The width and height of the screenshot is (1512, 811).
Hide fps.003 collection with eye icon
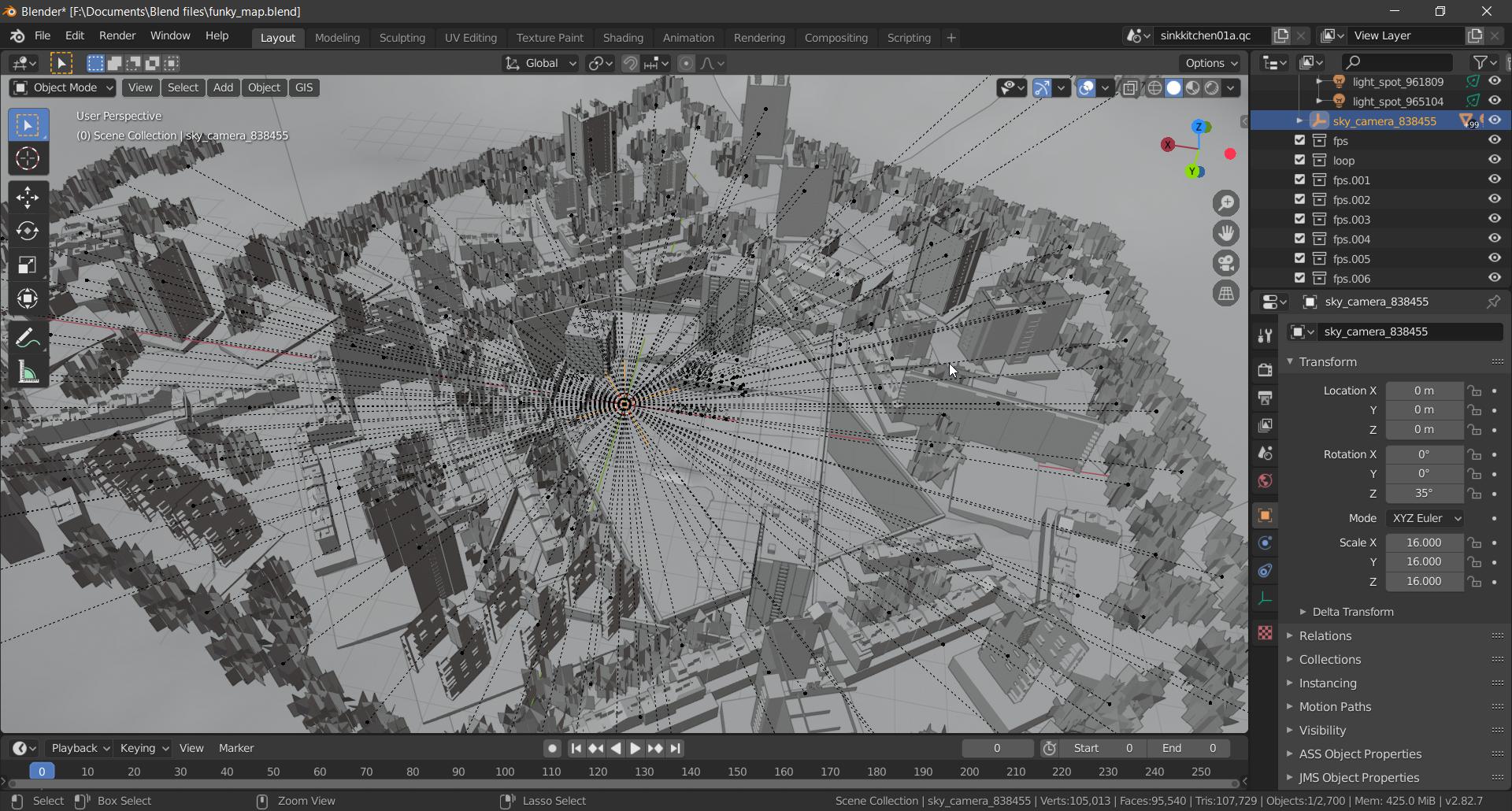point(1494,219)
